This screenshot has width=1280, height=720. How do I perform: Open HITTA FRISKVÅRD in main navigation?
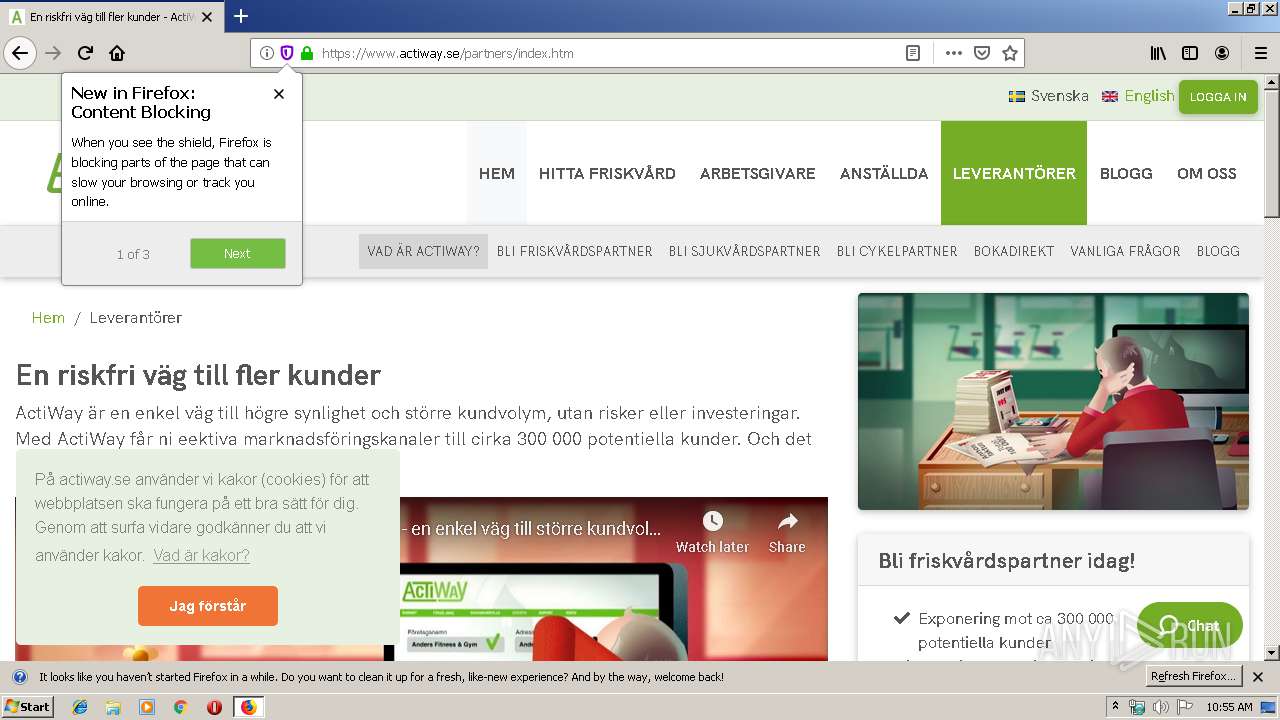point(607,173)
